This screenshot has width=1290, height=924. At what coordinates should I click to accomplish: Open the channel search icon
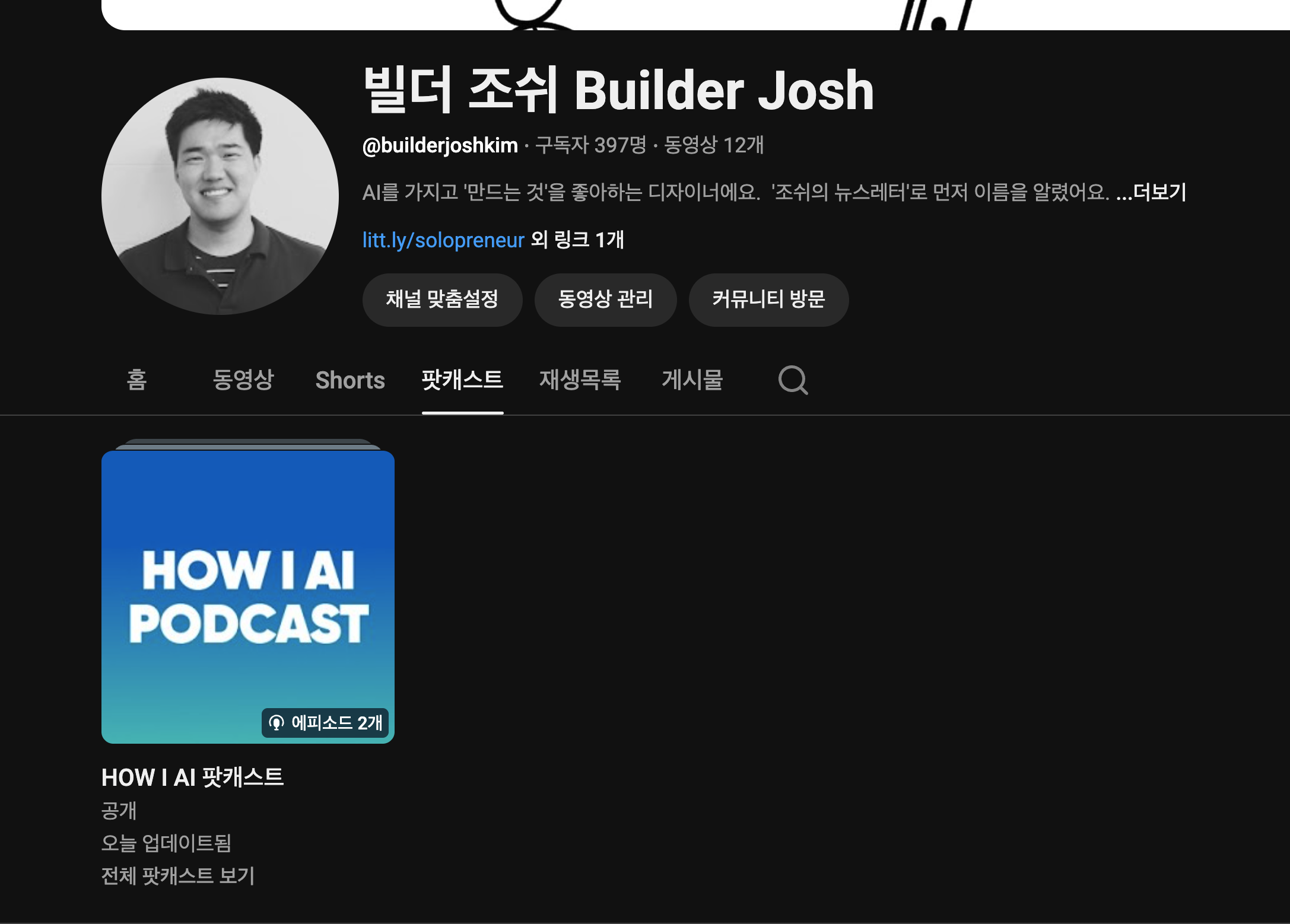coord(794,381)
